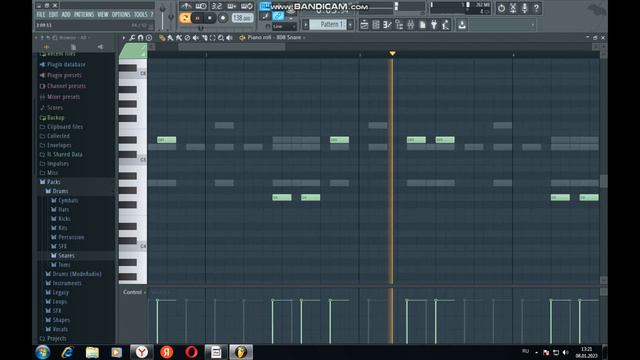Select the dashed-box Select tool in piano roll
Viewport: 640px width, 360px height.
tap(212, 38)
